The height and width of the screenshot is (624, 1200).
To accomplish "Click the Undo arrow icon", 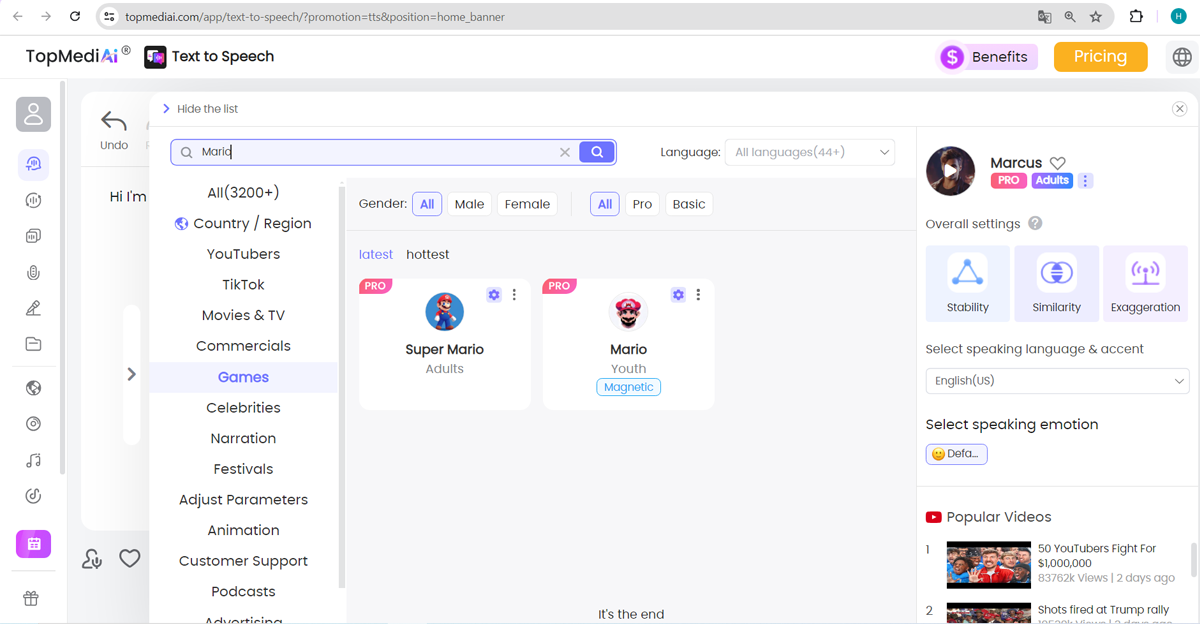I will (x=114, y=123).
